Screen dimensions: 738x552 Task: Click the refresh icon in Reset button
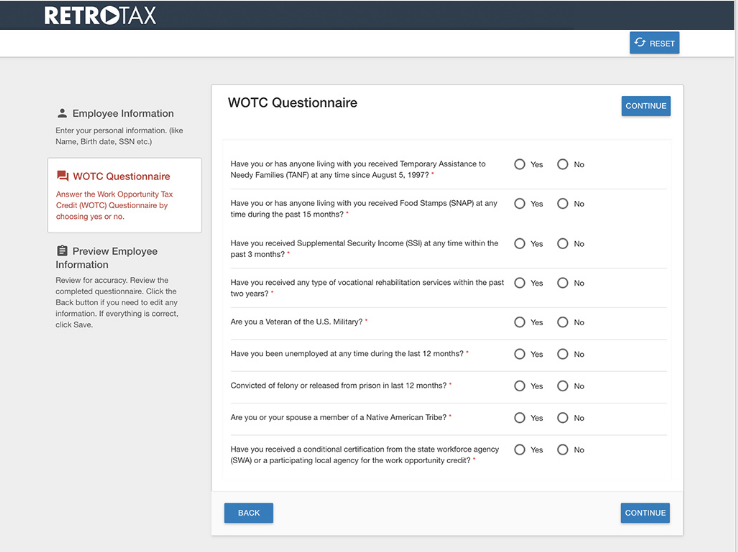[x=640, y=42]
